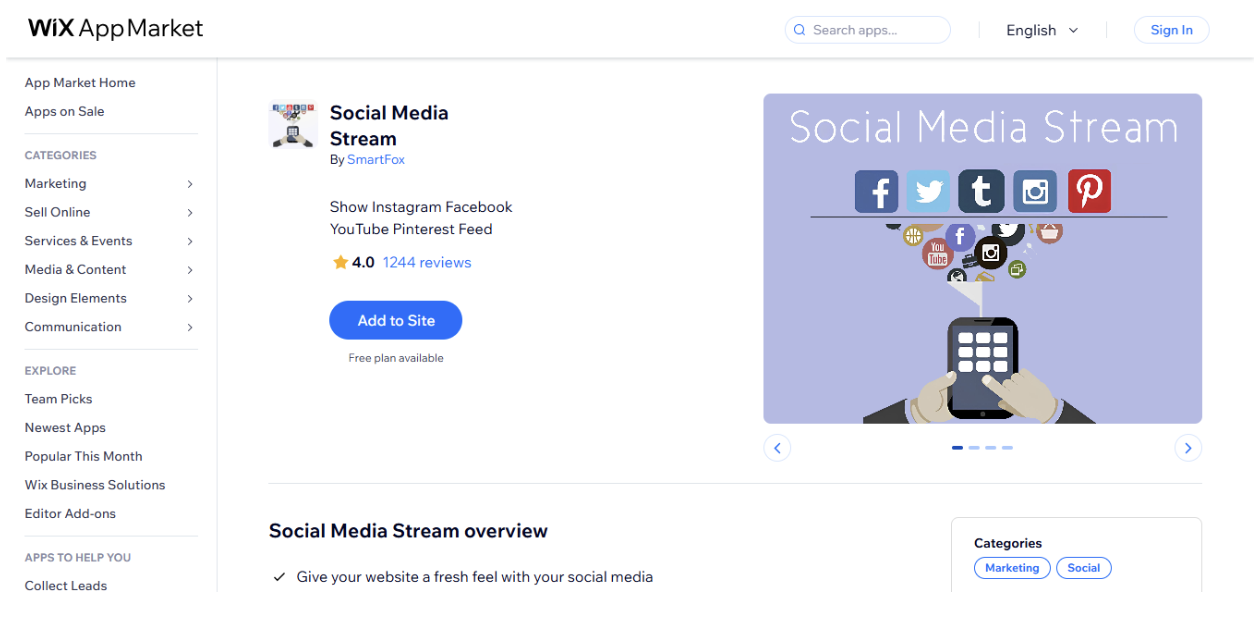The height and width of the screenshot is (624, 1258).
Task: Open App Market Home
Action: [x=80, y=82]
